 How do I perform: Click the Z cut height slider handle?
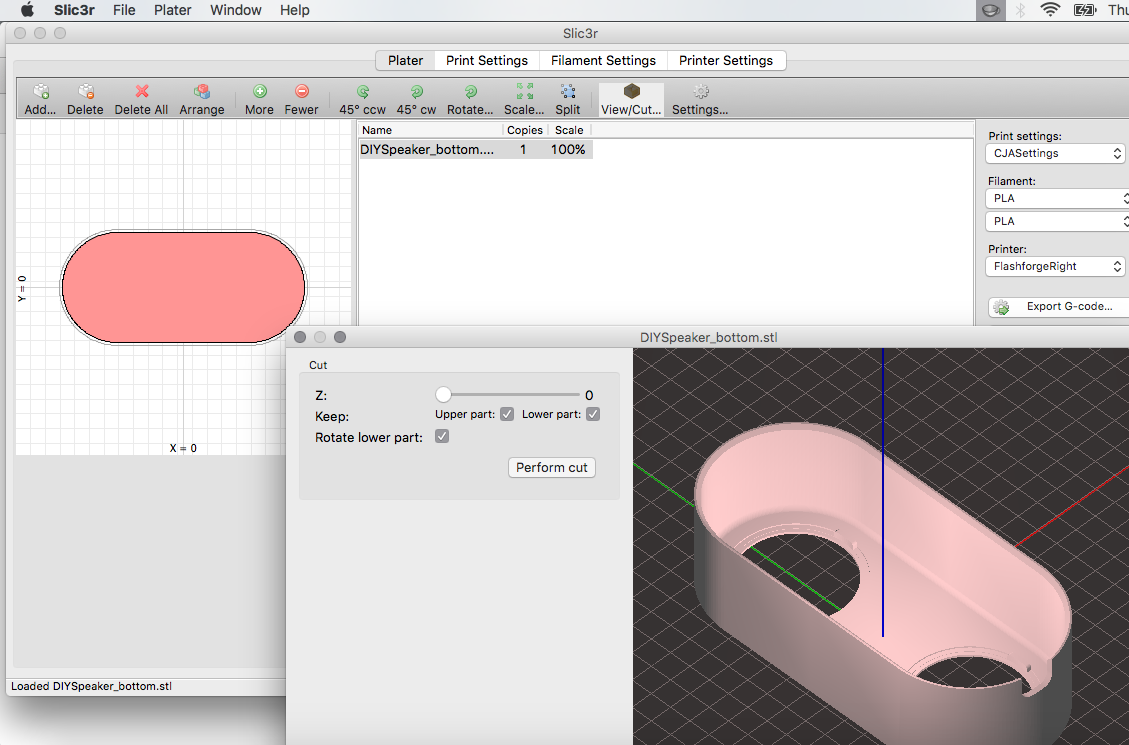coord(444,394)
